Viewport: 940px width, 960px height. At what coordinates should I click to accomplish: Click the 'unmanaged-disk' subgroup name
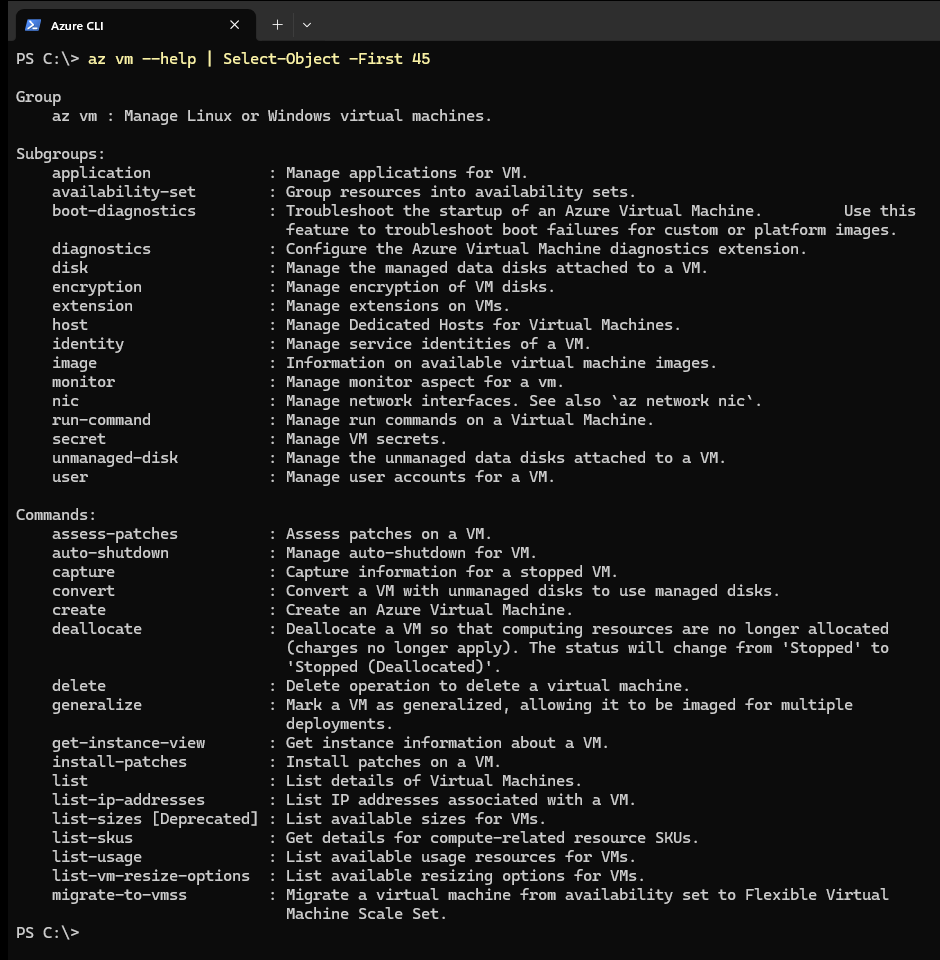115,458
